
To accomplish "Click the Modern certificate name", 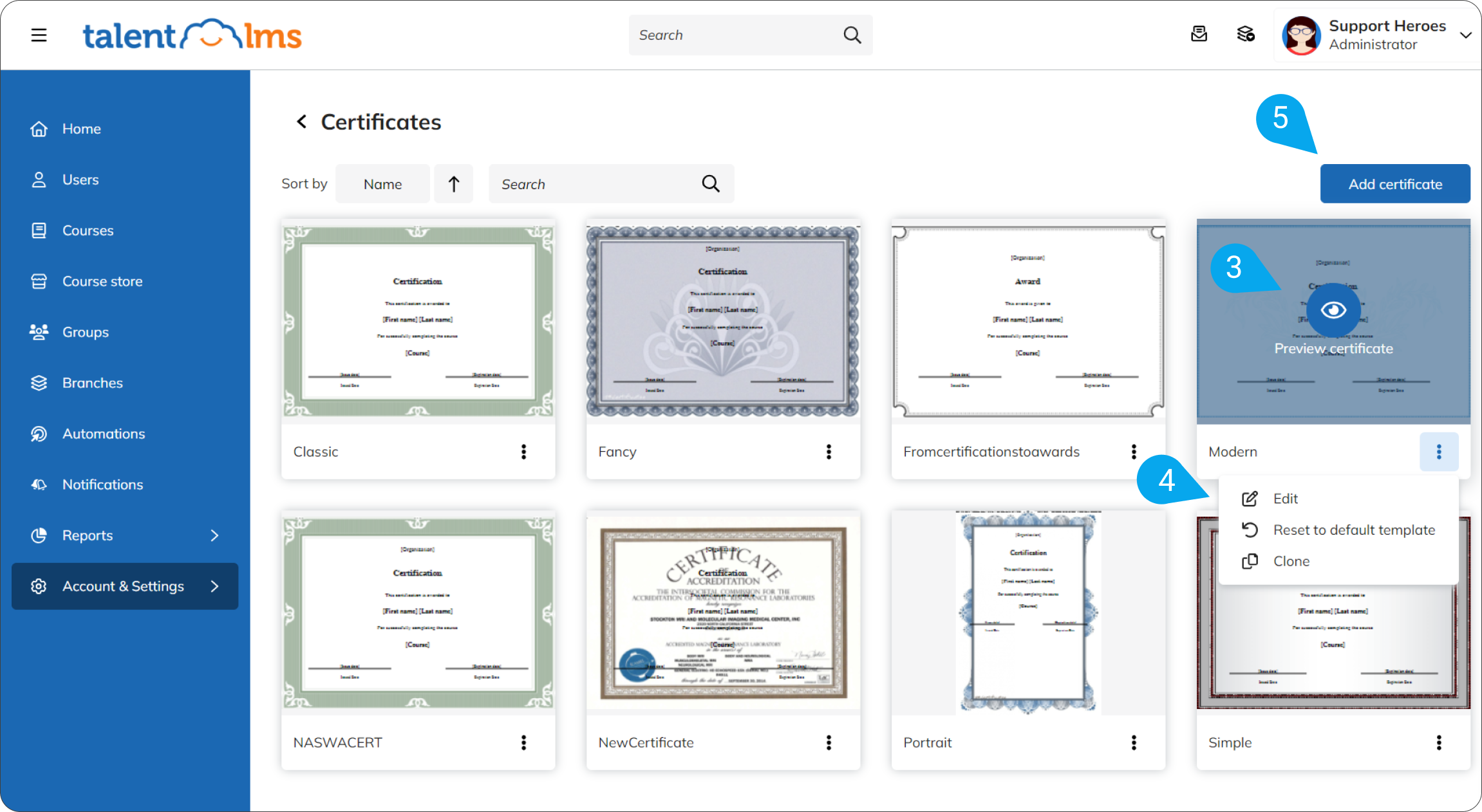I will (1232, 452).
